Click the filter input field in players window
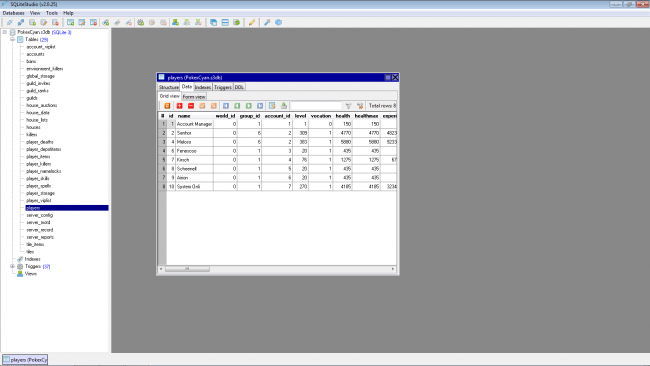The height and width of the screenshot is (366, 650). pos(316,106)
